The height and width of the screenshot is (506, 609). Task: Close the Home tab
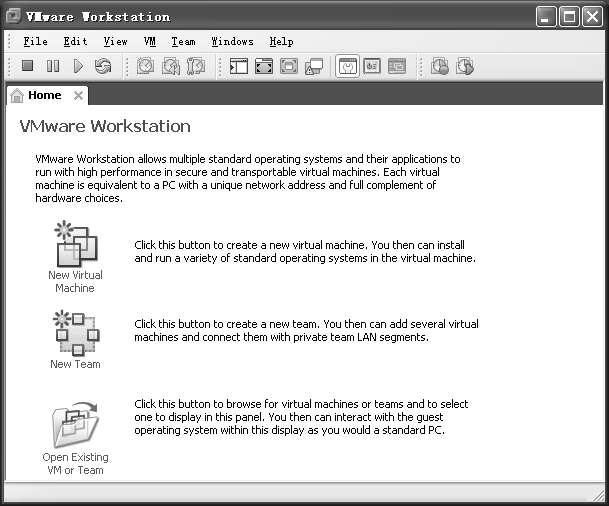pyautogui.click(x=79, y=96)
